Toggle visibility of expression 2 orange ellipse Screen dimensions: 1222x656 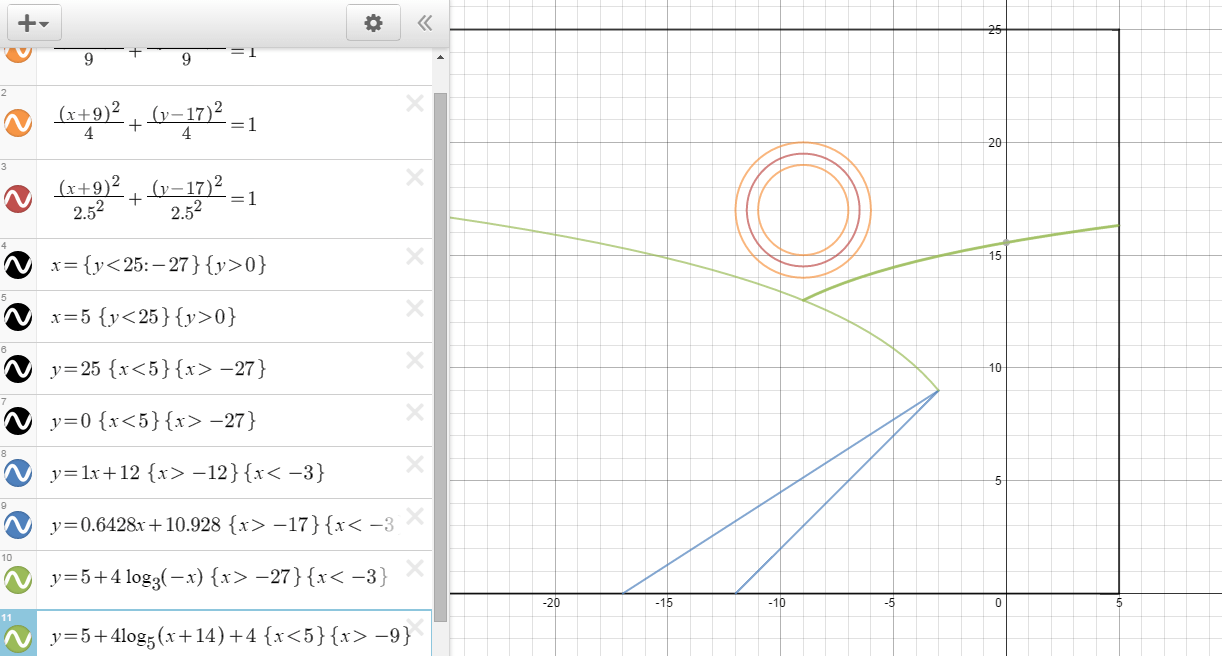(x=18, y=123)
